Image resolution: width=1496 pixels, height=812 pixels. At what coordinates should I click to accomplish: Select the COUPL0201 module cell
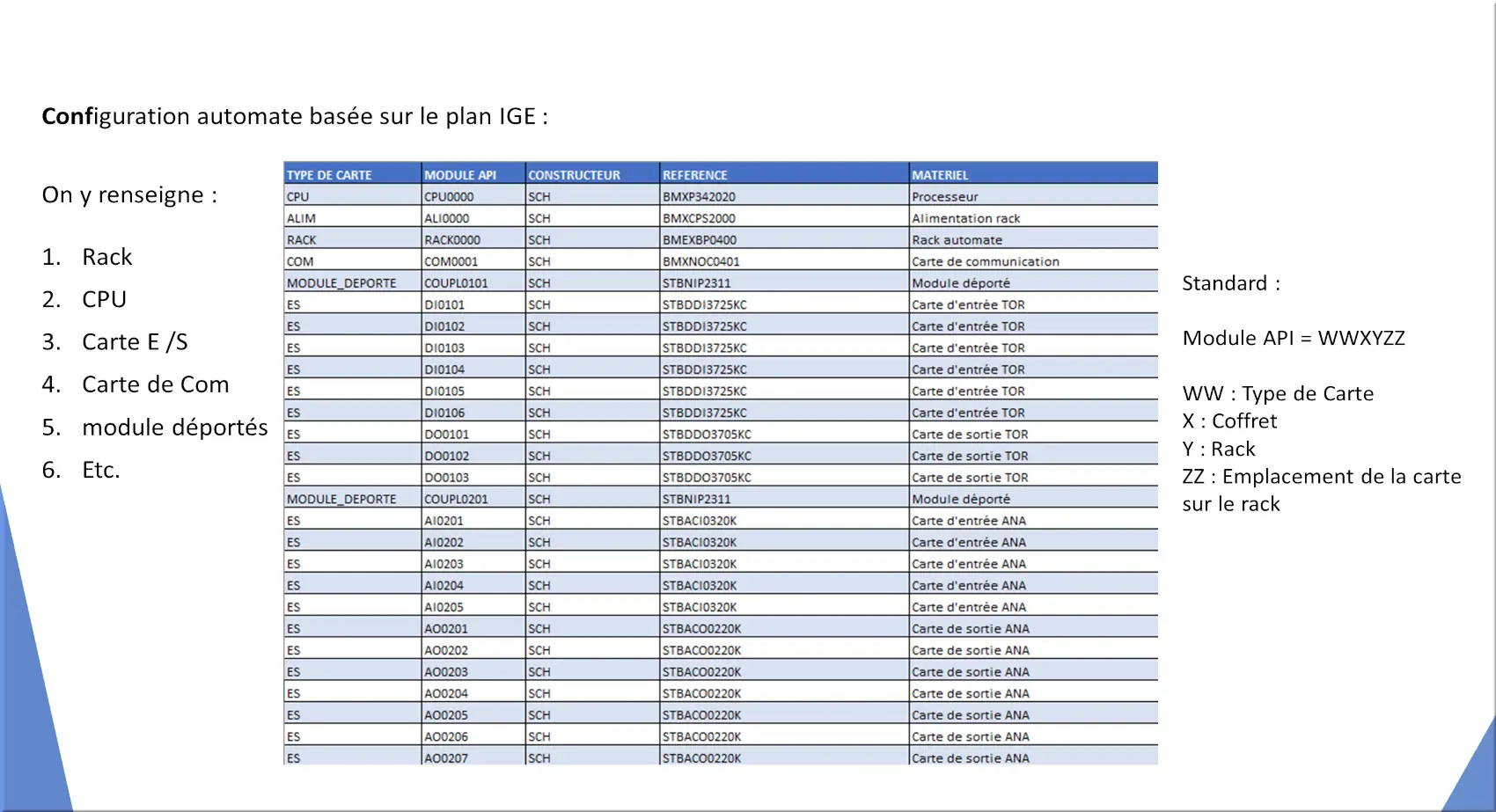click(x=473, y=499)
